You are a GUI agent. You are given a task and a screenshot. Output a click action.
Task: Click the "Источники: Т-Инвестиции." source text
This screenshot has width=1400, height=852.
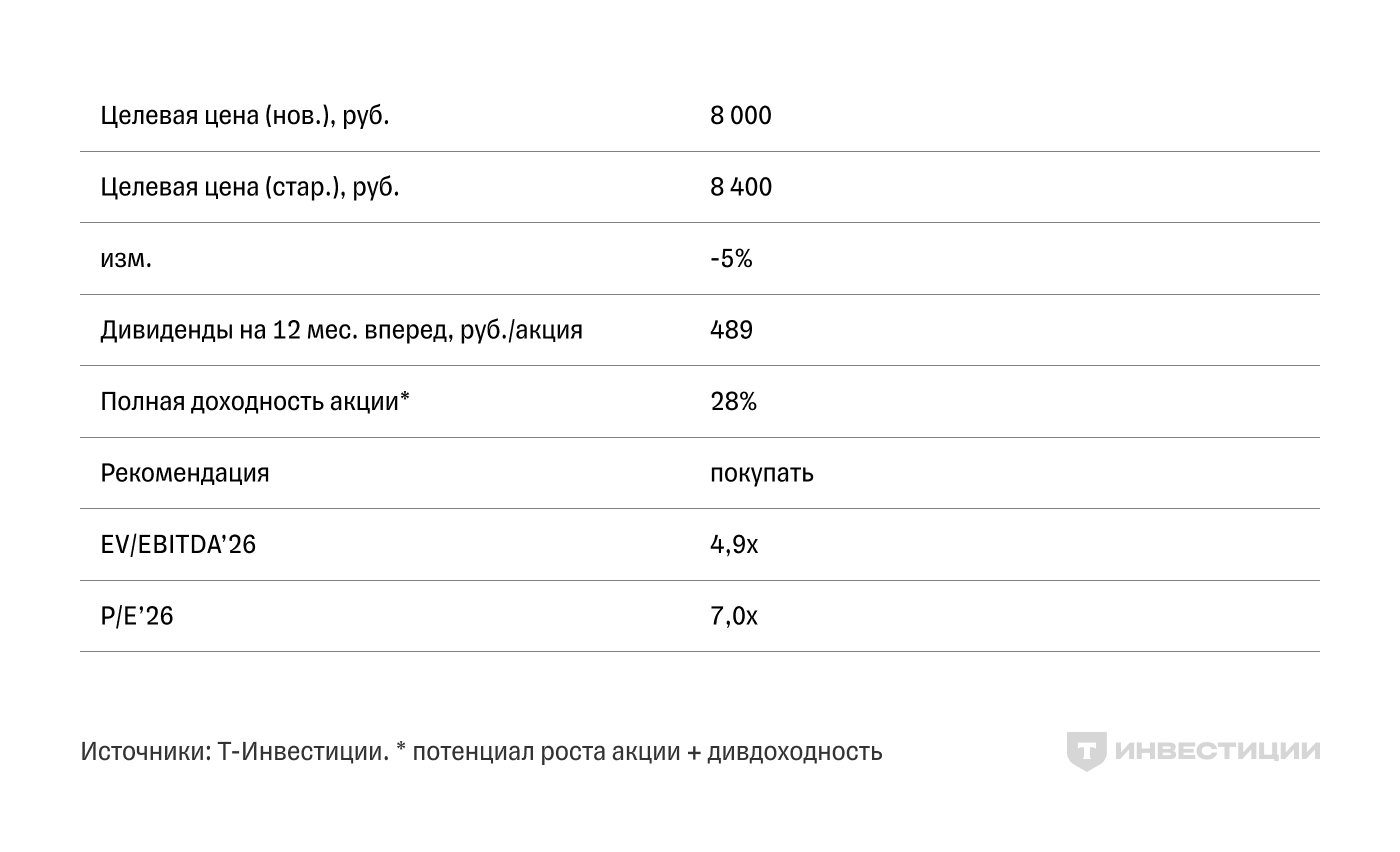point(234,751)
